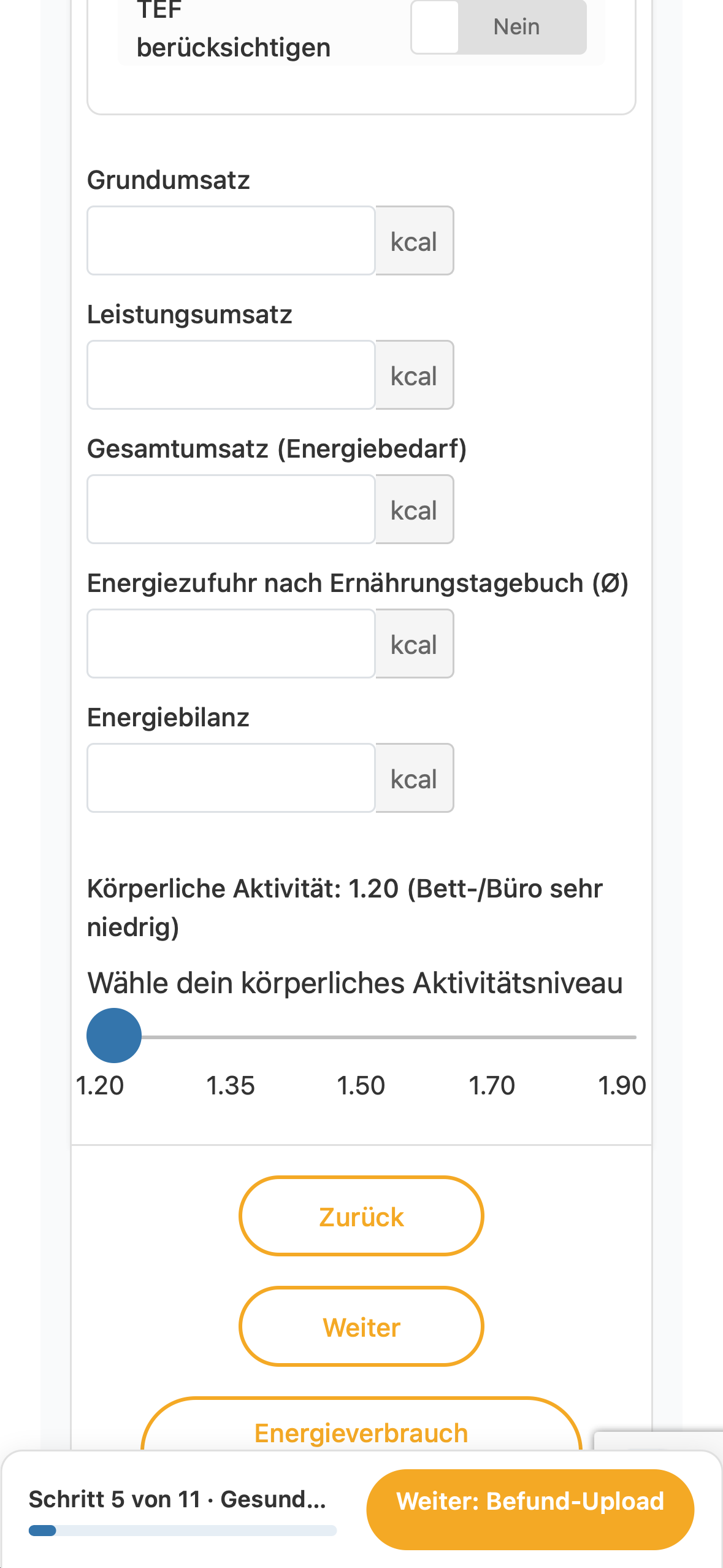Toggle the TEF berücksichtigen switch showing Nein
Image resolution: width=723 pixels, height=1568 pixels.
point(499,27)
